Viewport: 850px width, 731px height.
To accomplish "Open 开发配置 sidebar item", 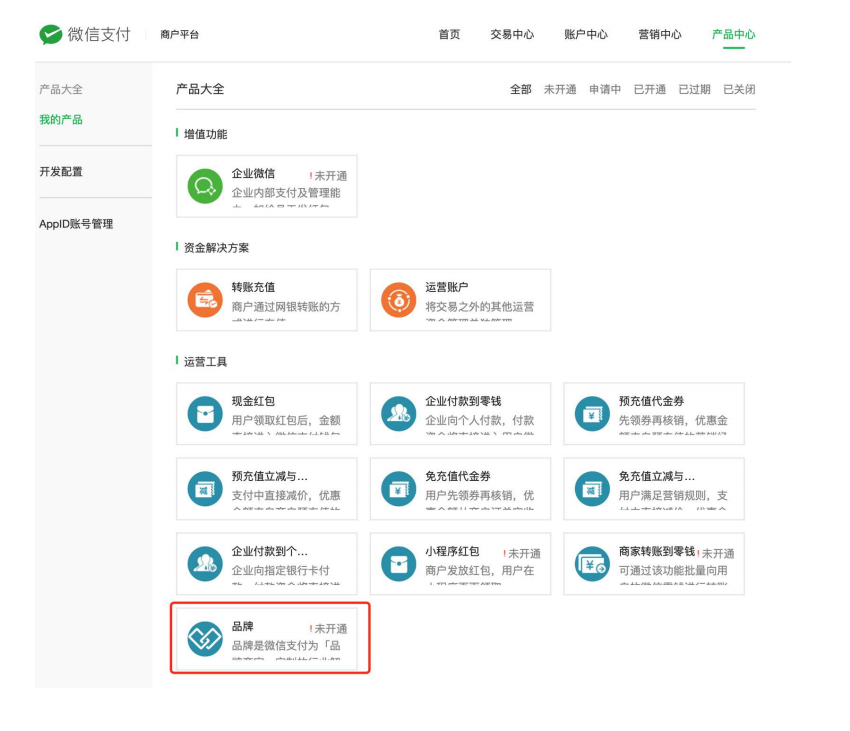I will tap(61, 172).
